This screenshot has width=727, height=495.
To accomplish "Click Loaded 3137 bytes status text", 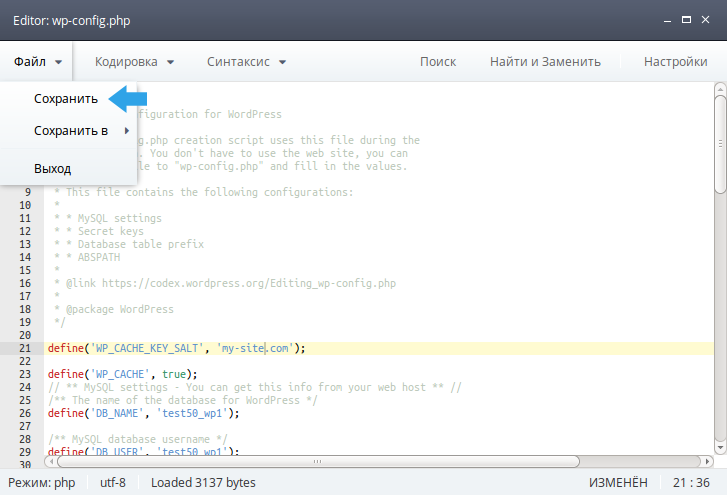I will [203, 482].
